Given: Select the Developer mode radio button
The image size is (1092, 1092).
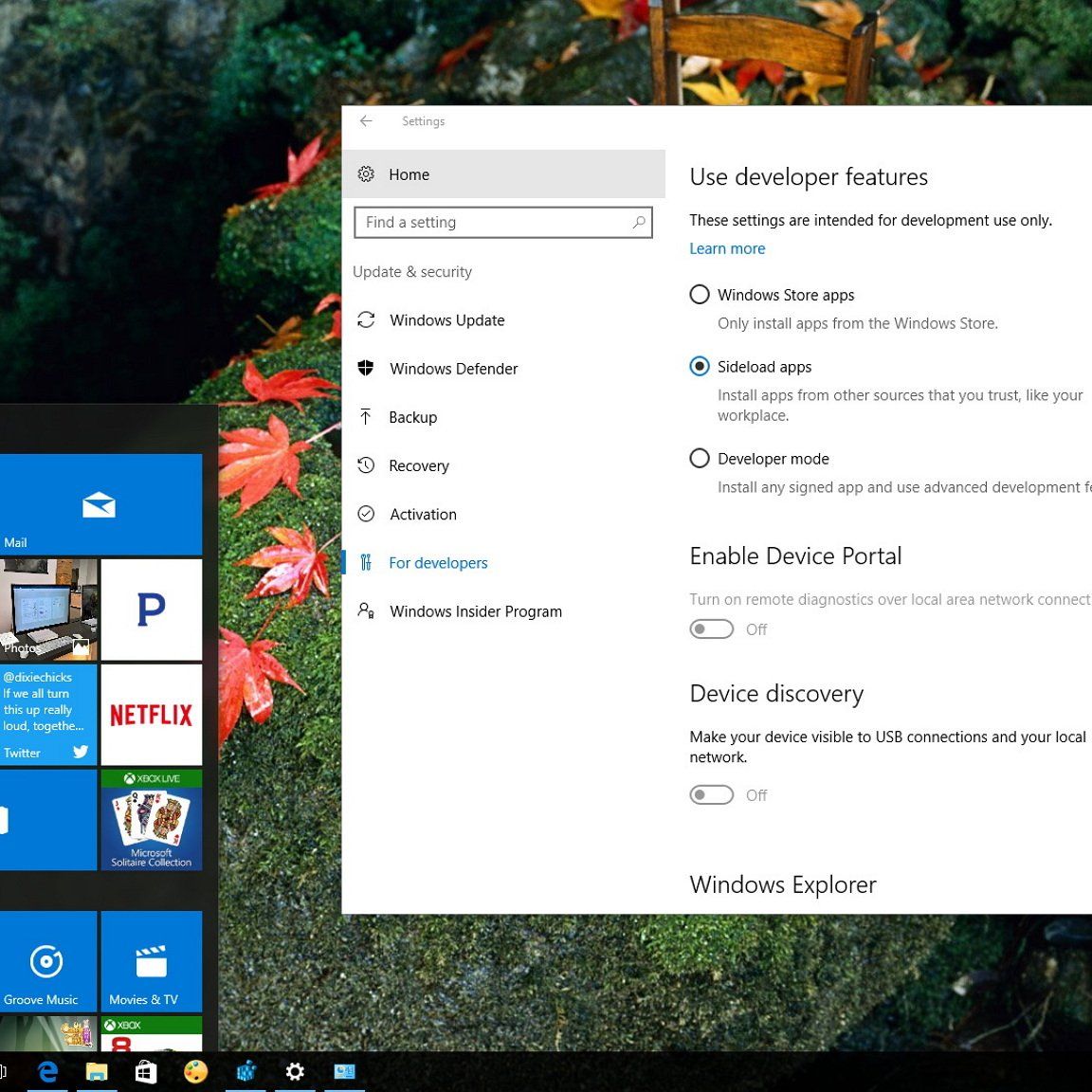Looking at the screenshot, I should tap(700, 459).
